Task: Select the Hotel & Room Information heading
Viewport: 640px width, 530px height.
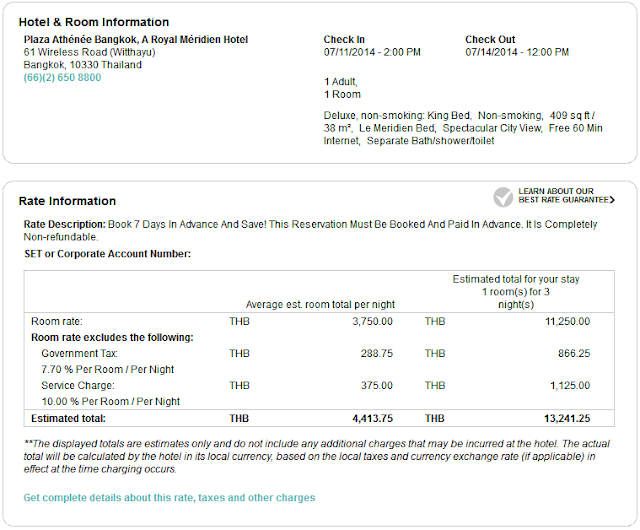Action: coord(94,22)
